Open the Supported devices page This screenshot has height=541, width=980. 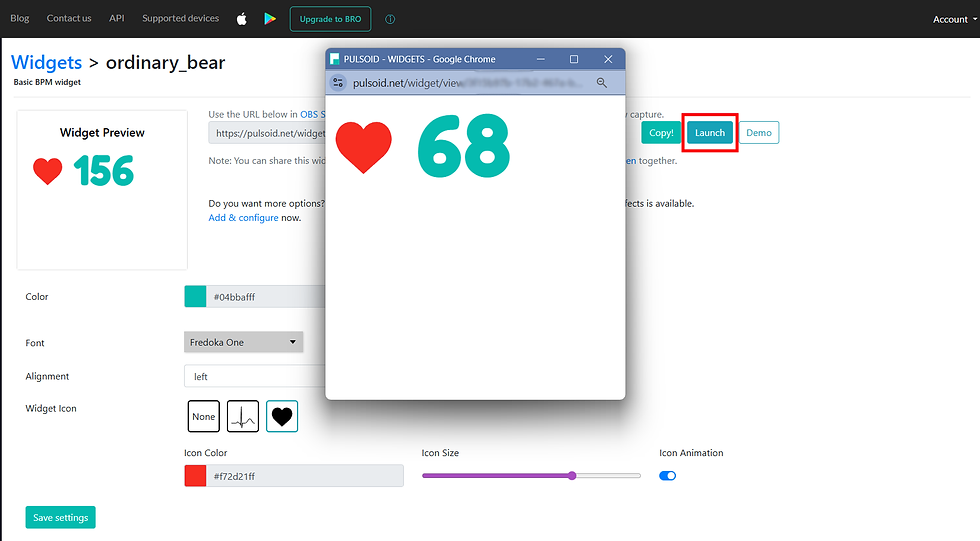point(181,18)
